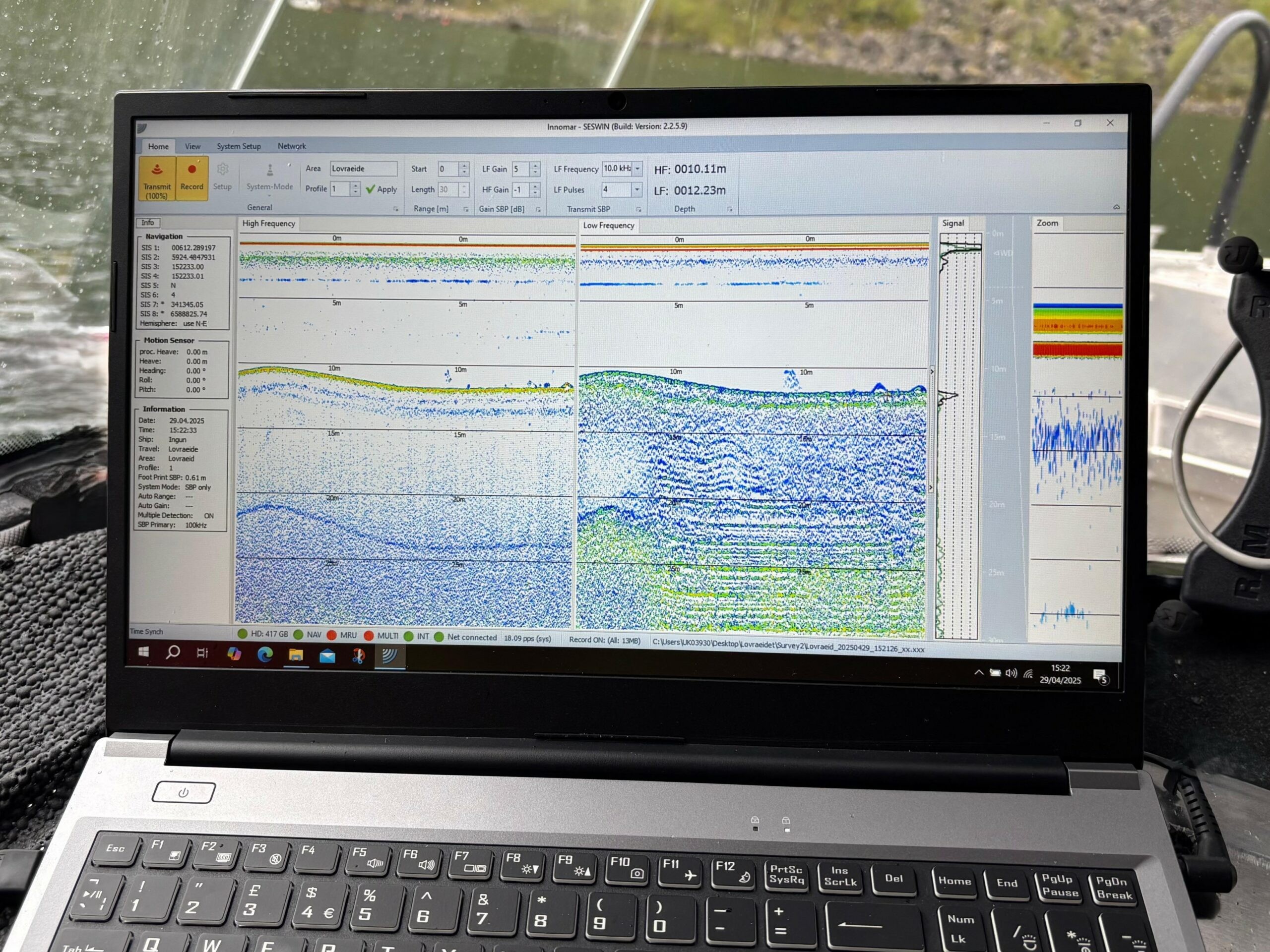Open Microsoft Edge from the taskbar
Viewport: 1270px width, 952px height.
265,654
